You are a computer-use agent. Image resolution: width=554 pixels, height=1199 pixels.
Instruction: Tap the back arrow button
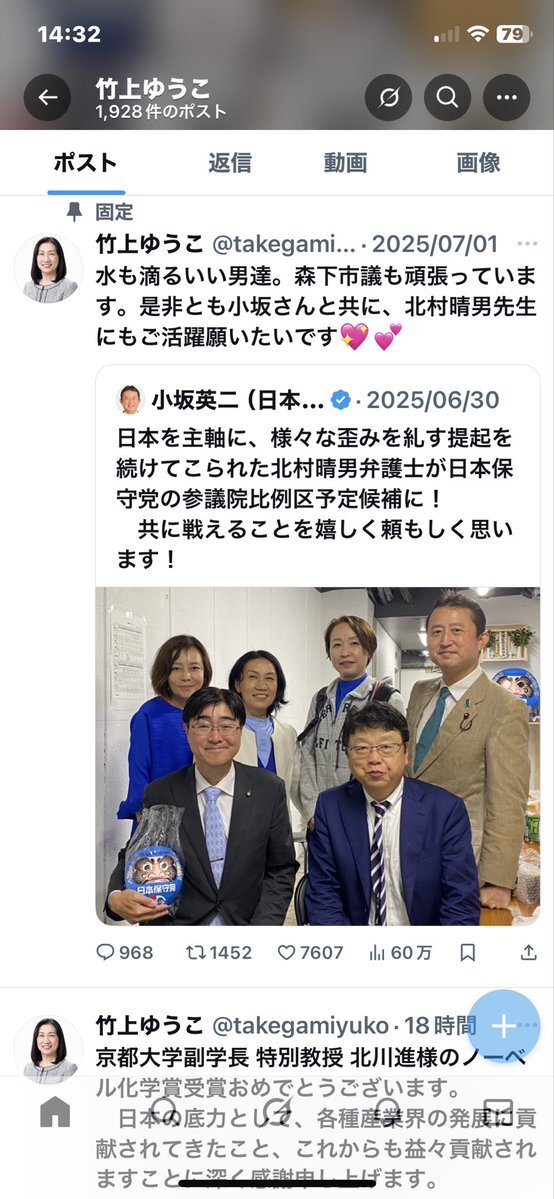(x=47, y=97)
